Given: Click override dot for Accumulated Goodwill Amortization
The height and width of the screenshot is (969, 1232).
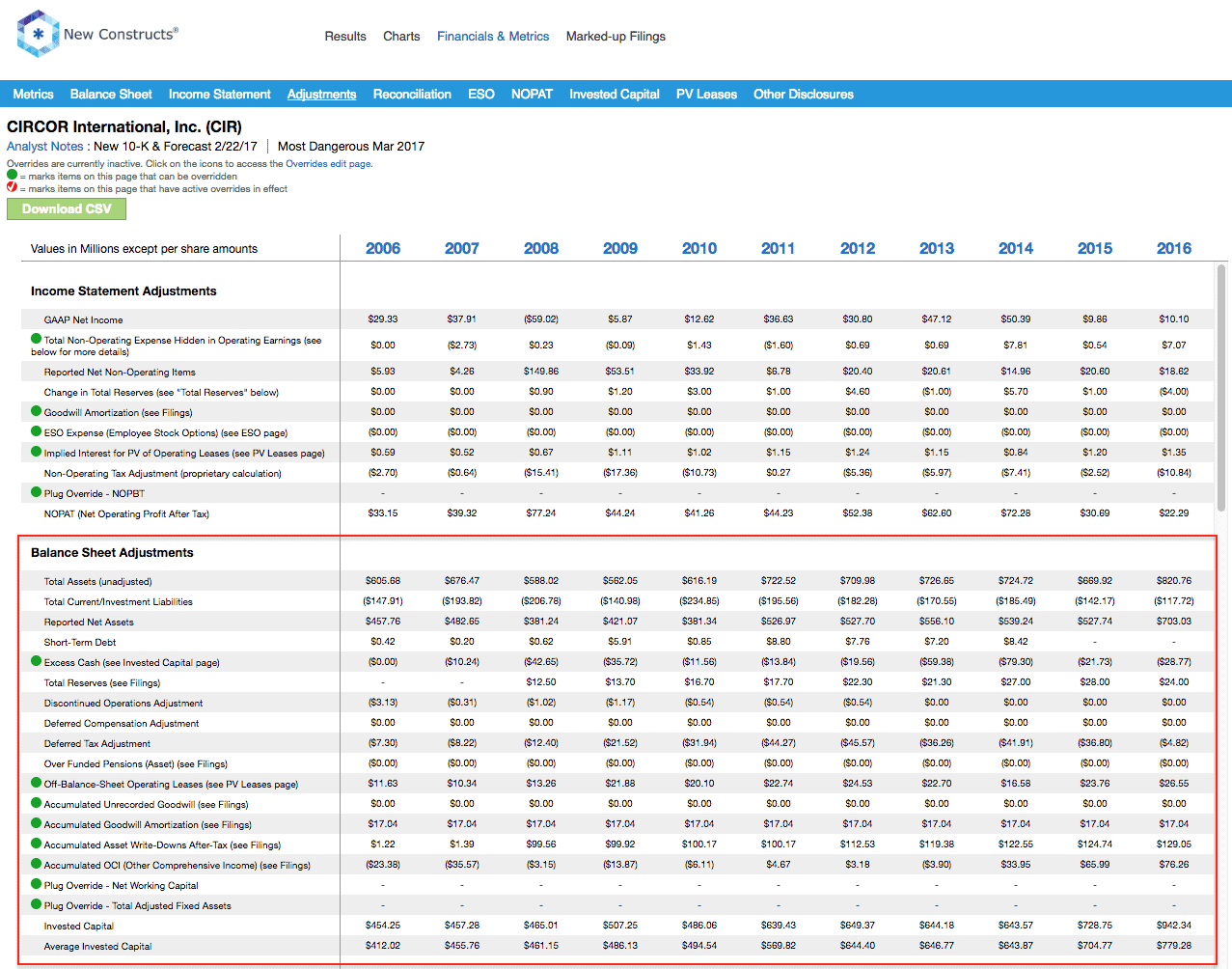Looking at the screenshot, I should pos(37,823).
